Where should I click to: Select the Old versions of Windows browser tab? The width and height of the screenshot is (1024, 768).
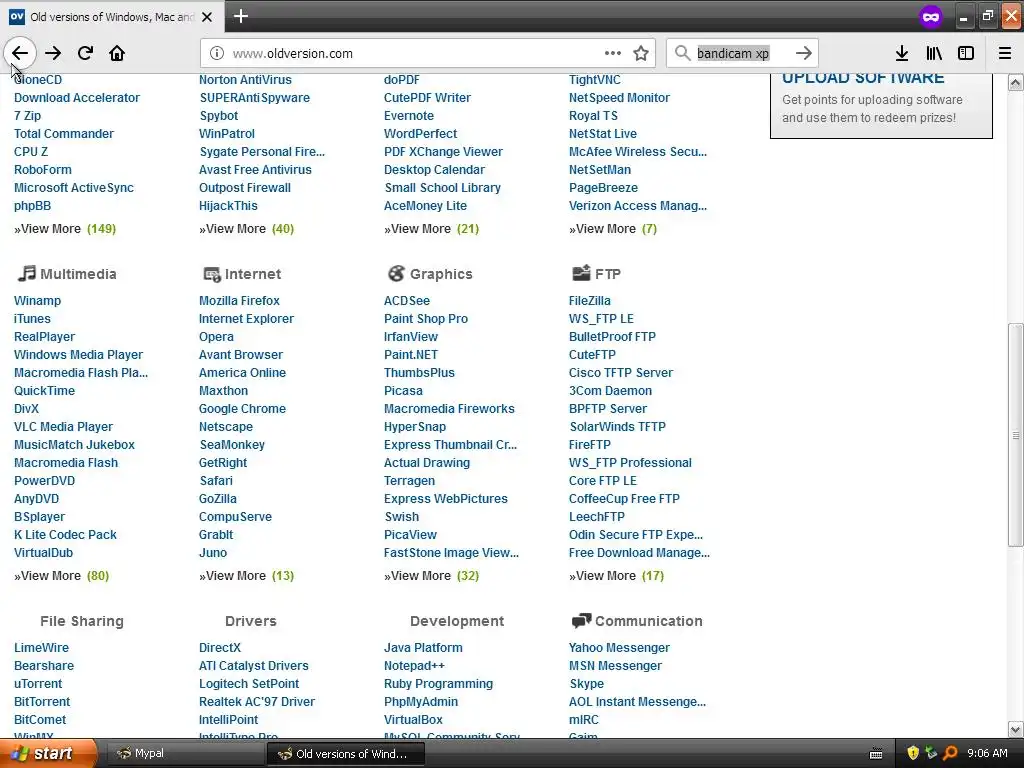point(112,16)
